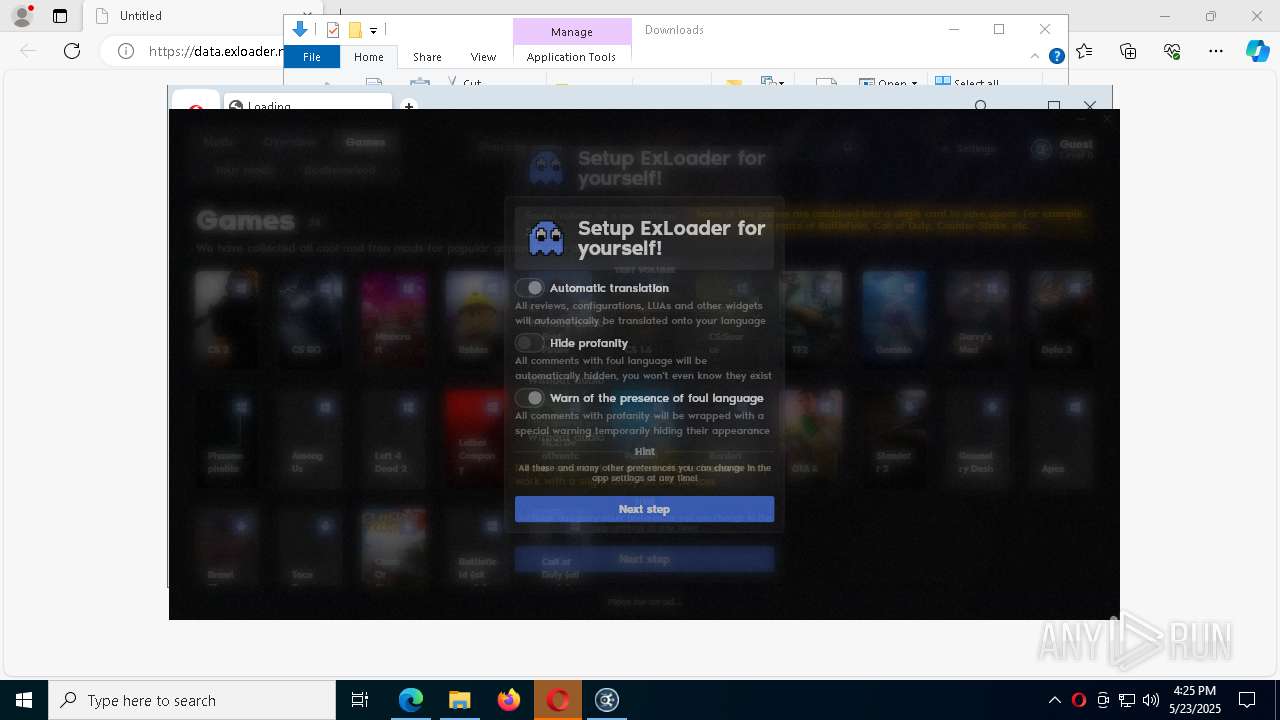
Task: Refresh the Edge page
Action: click(x=72, y=51)
